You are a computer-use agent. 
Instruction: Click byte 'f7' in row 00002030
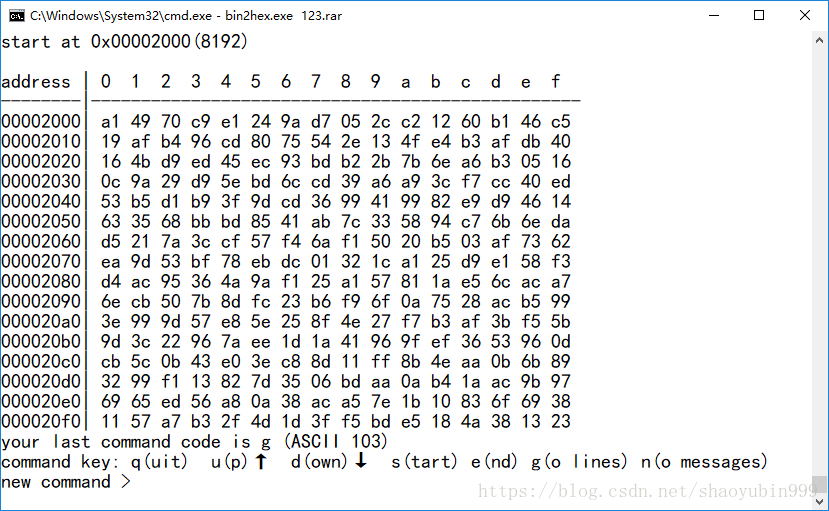(x=471, y=182)
